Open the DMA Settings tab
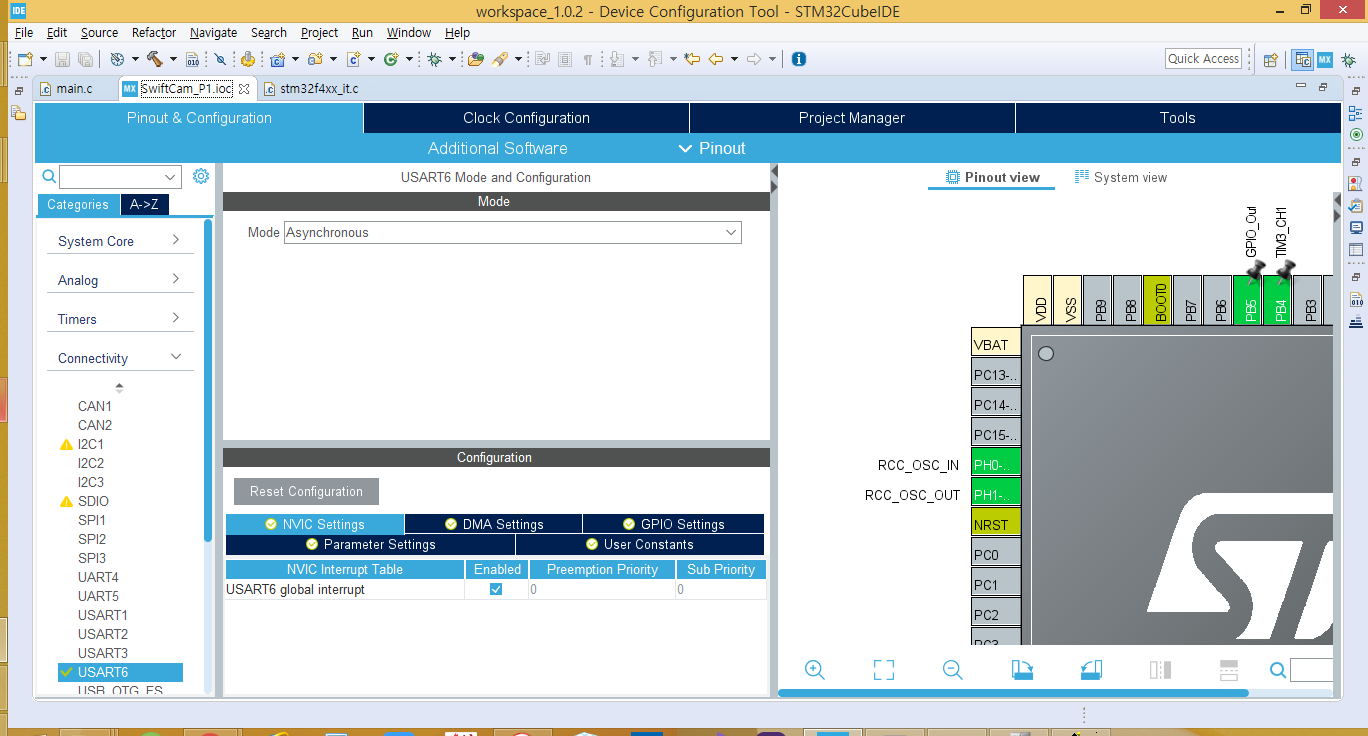Viewport: 1368px width, 736px height. 493,524
